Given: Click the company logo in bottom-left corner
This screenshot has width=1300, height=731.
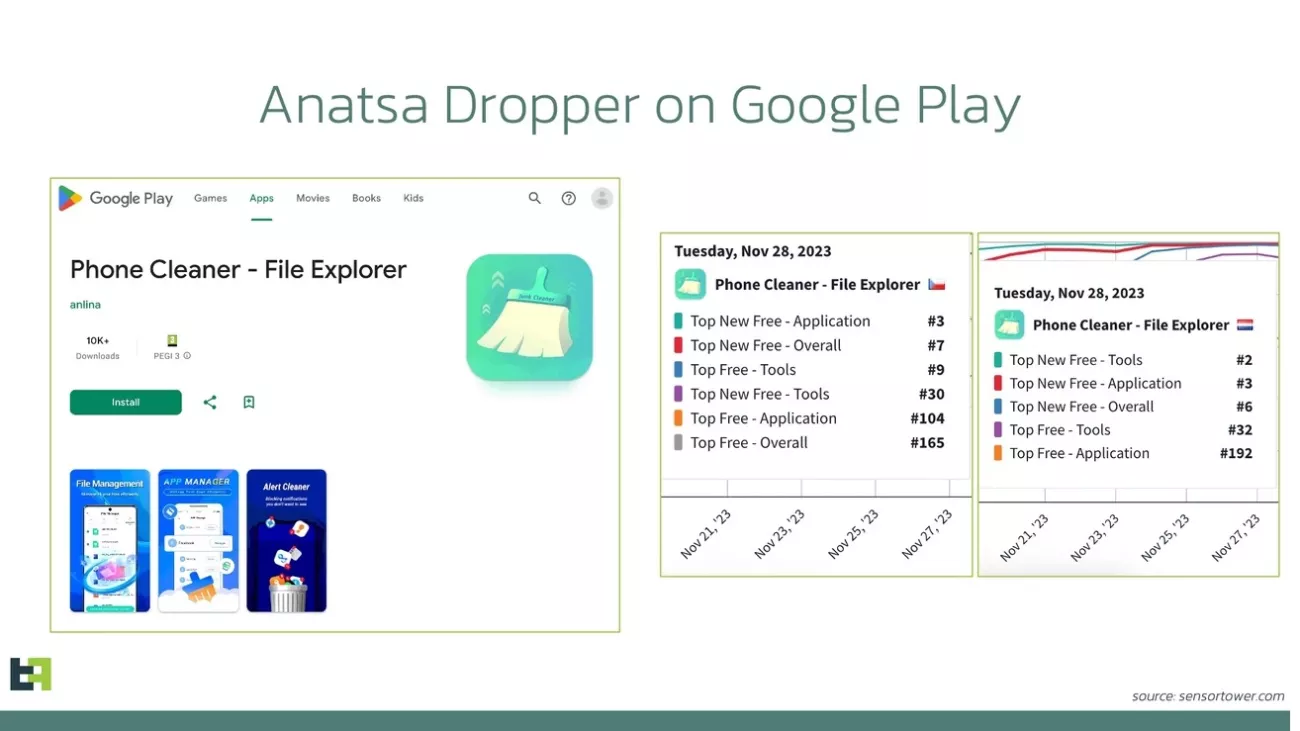Looking at the screenshot, I should tap(30, 674).
